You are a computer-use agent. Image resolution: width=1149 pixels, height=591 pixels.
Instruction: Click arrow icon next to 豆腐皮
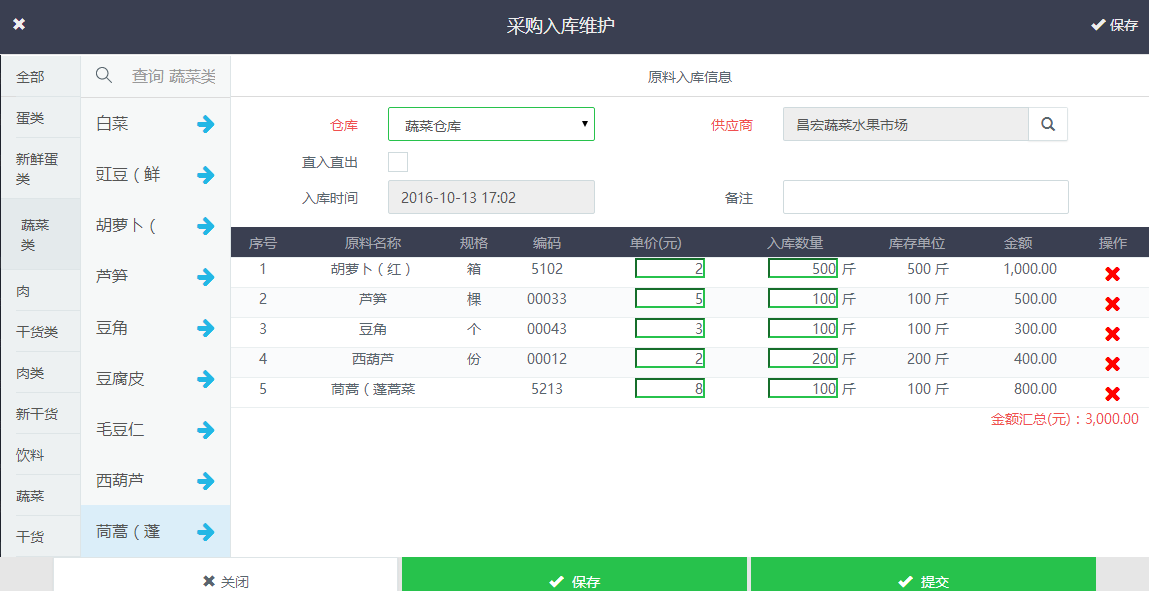206,379
